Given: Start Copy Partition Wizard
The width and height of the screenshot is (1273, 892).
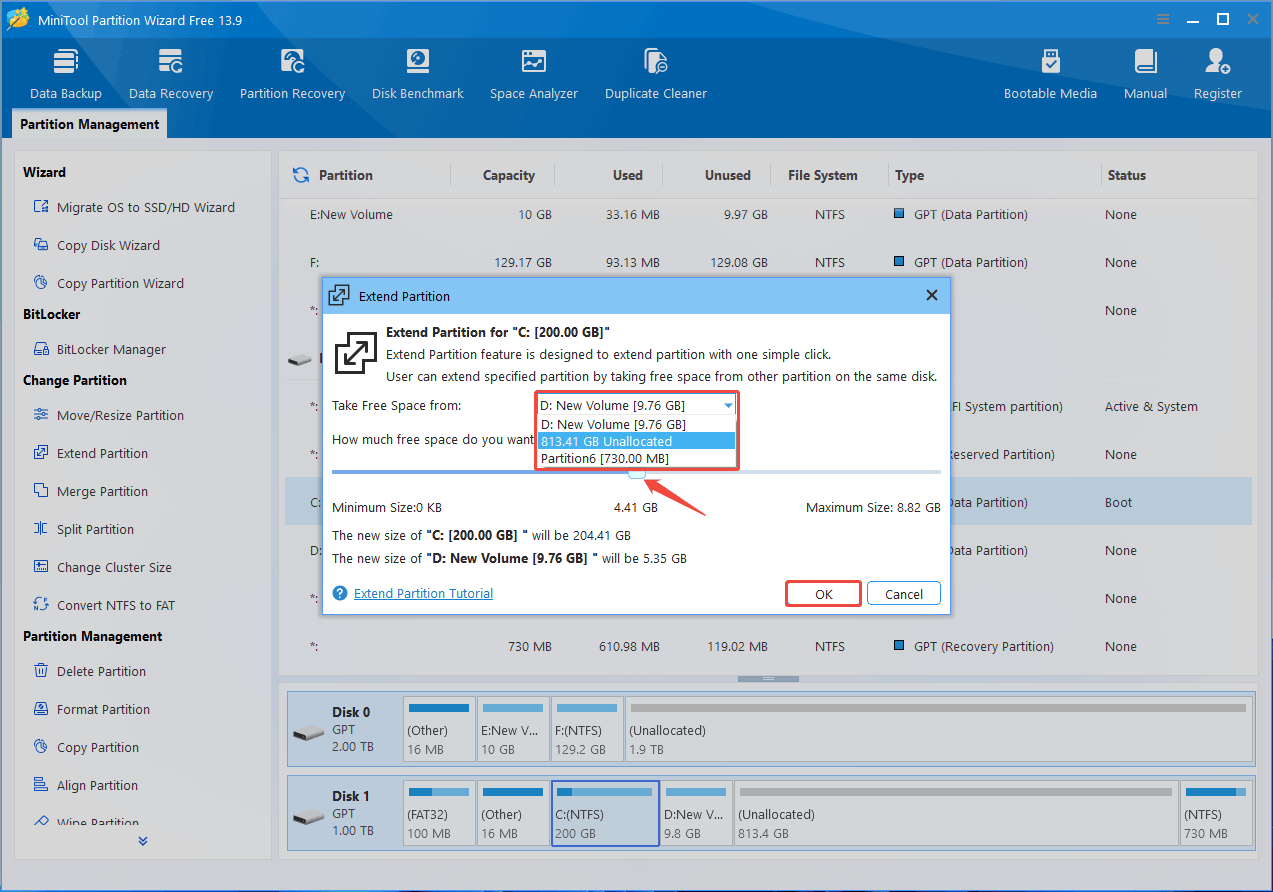Looking at the screenshot, I should point(108,283).
